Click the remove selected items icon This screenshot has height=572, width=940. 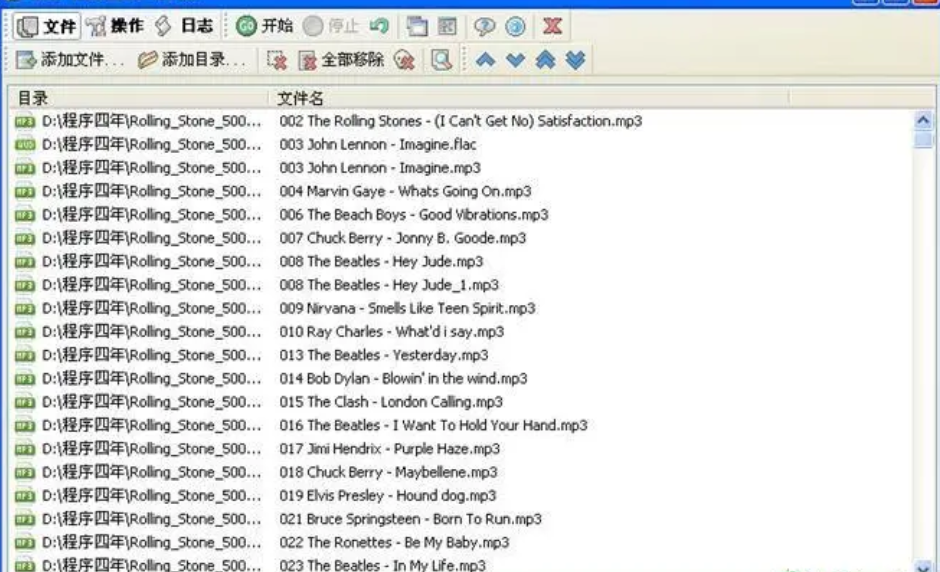click(x=277, y=60)
